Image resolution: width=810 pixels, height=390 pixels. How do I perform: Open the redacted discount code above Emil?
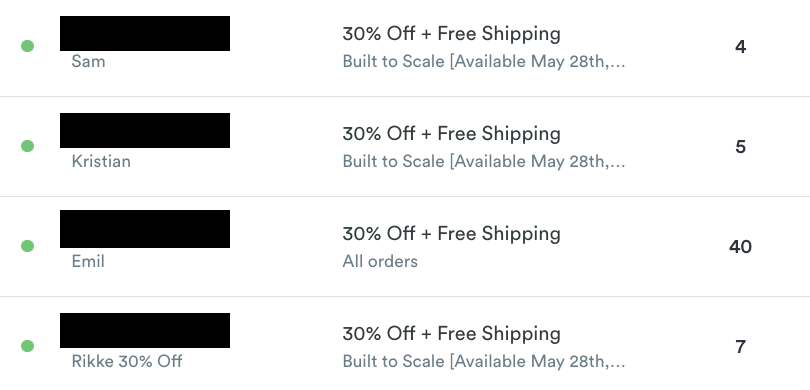pyautogui.click(x=145, y=229)
